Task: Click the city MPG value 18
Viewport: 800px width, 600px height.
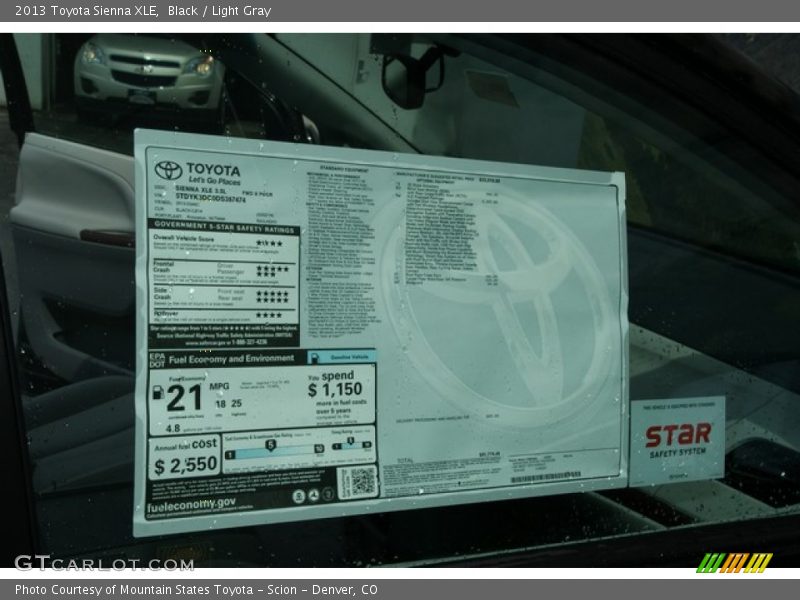Action: tap(220, 404)
